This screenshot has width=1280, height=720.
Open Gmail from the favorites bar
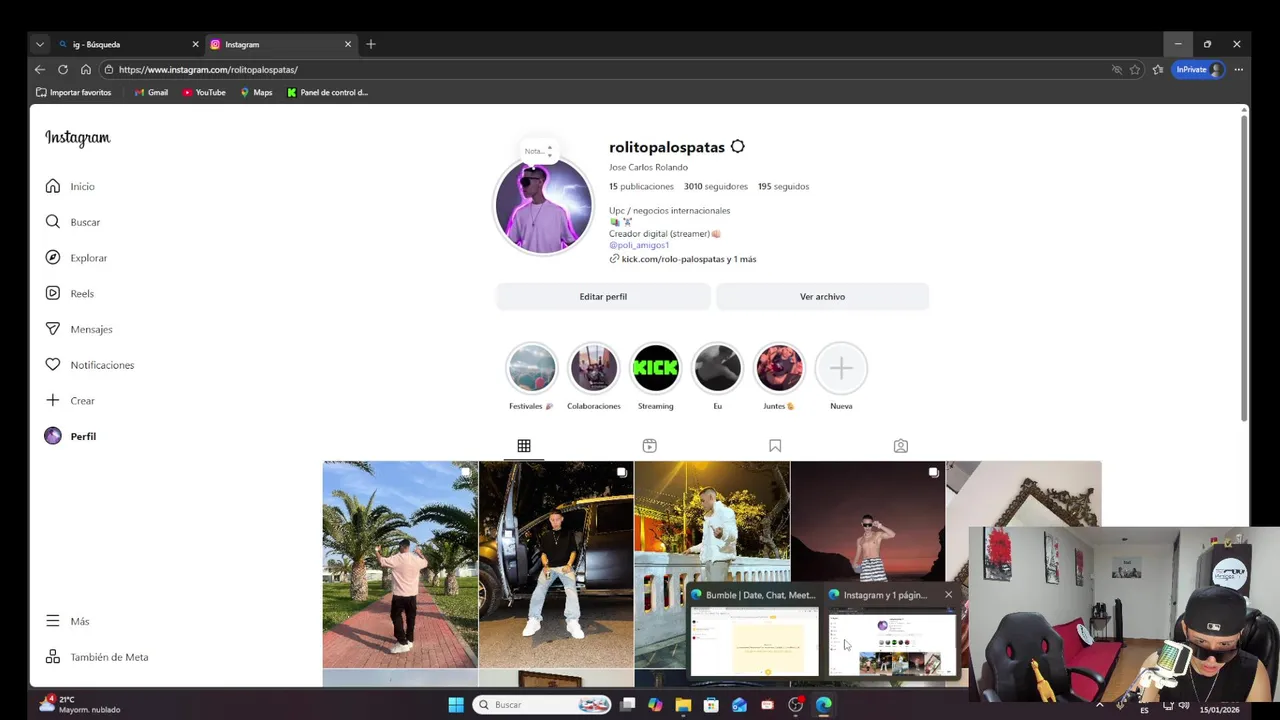click(x=151, y=92)
